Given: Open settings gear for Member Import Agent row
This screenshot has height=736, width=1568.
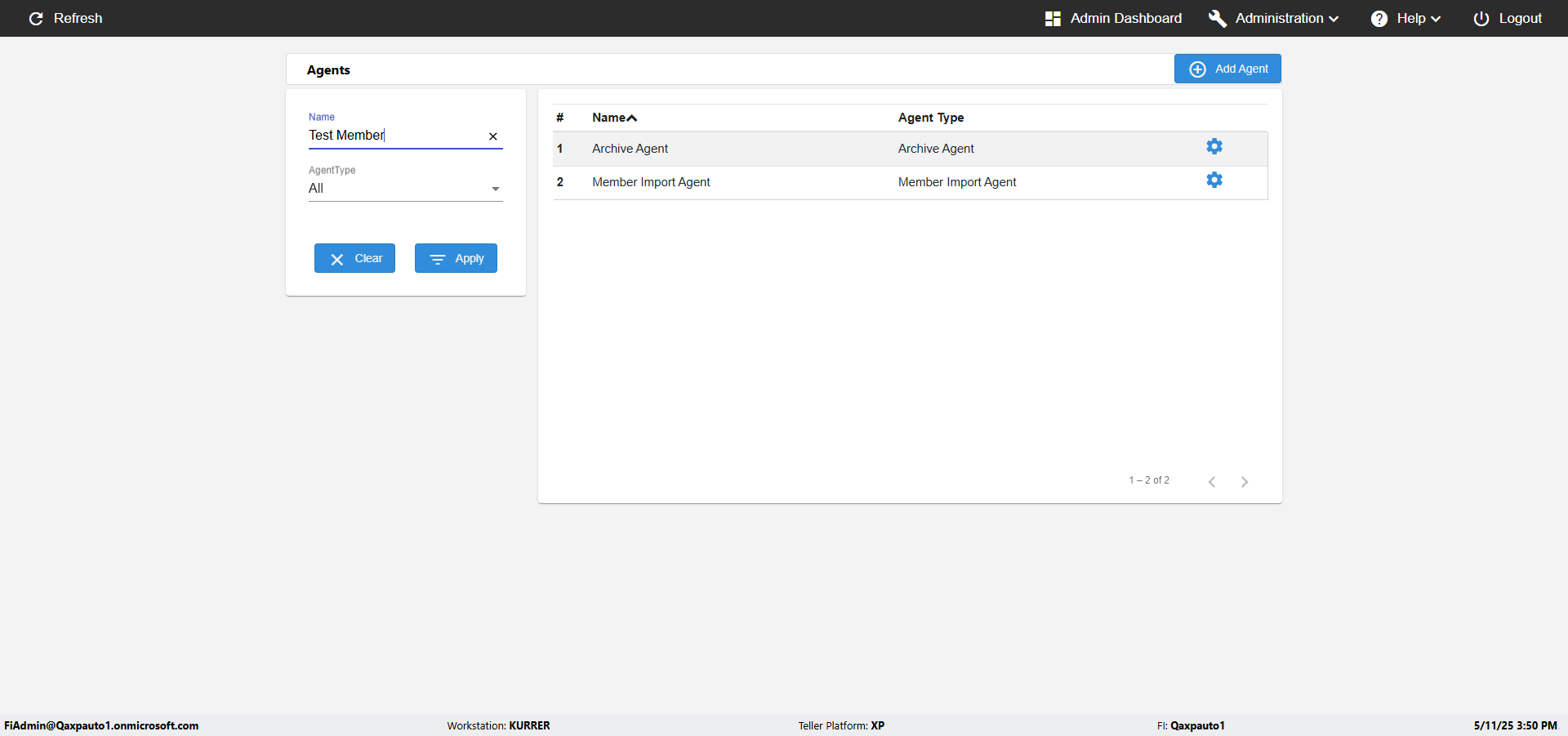Looking at the screenshot, I should pyautogui.click(x=1214, y=180).
